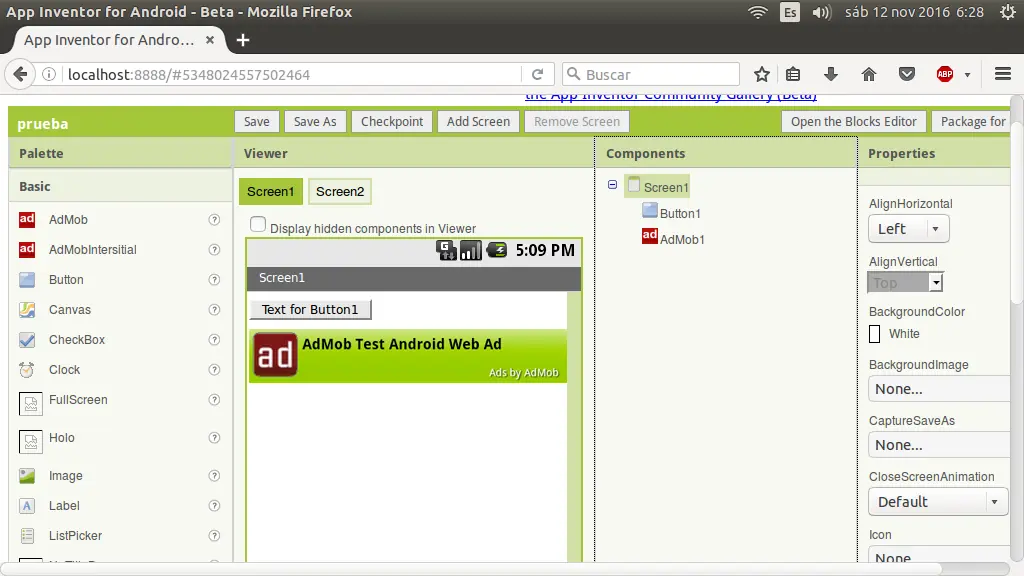Switch to the Screen2 viewer tab

(340, 191)
